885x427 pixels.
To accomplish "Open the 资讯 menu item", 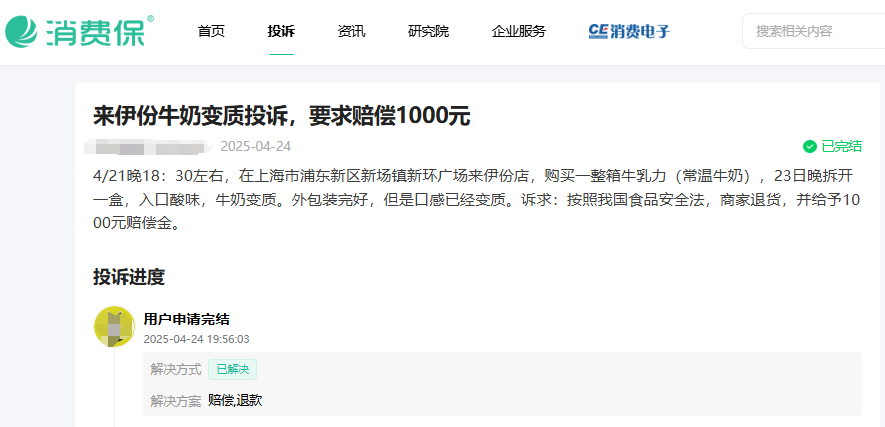I will point(351,31).
